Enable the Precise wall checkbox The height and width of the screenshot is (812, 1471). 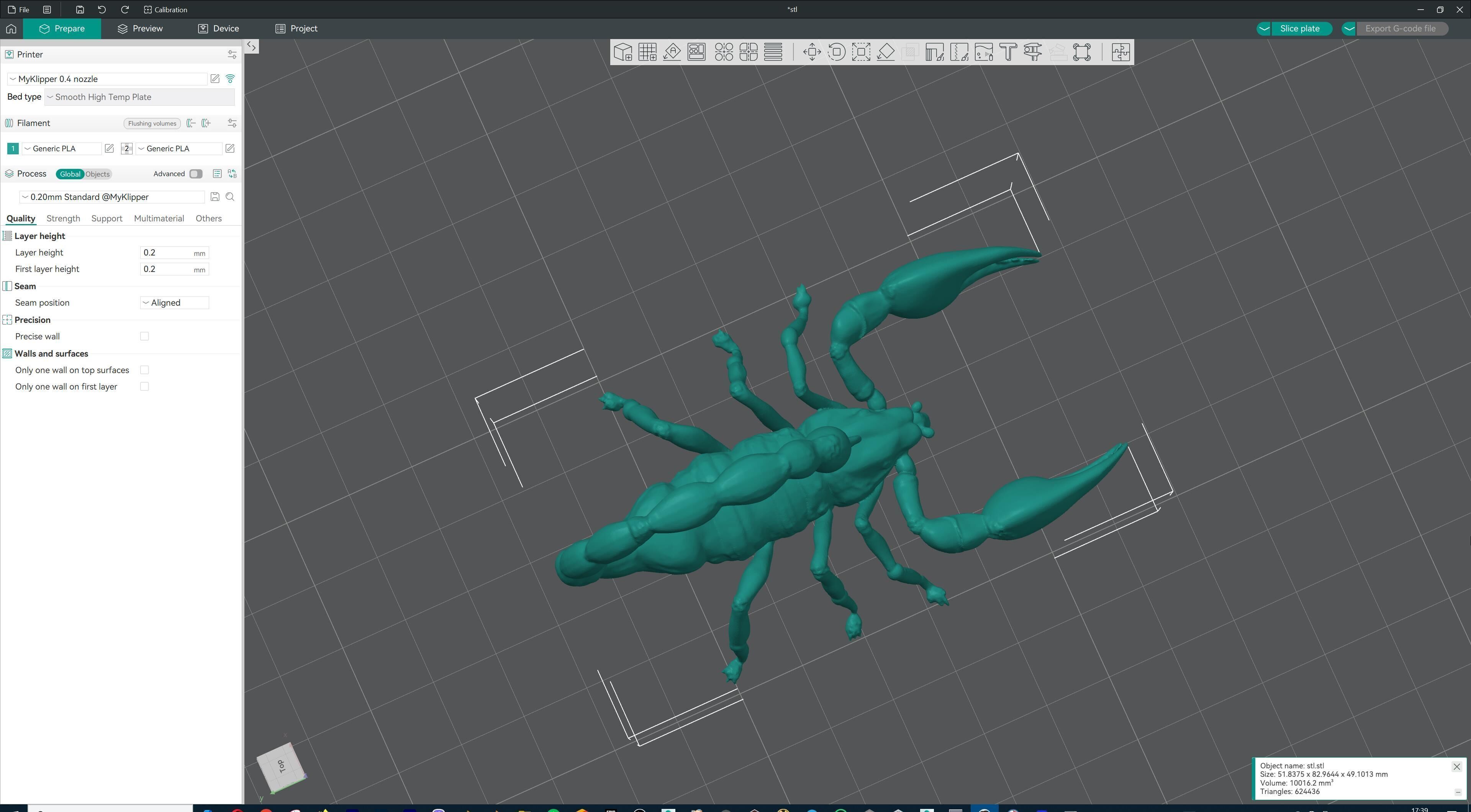(x=144, y=336)
